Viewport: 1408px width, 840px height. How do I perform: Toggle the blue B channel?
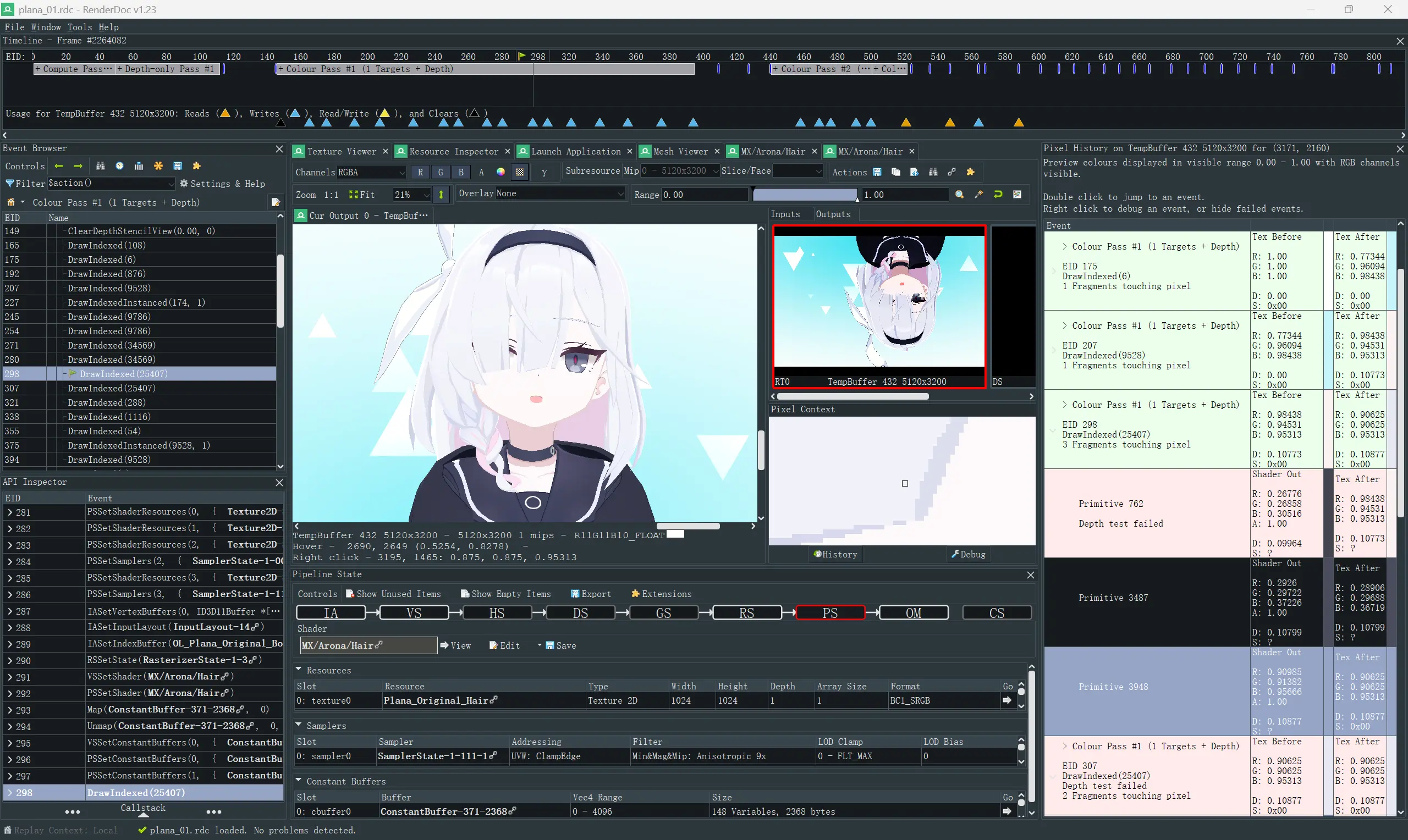[461, 172]
